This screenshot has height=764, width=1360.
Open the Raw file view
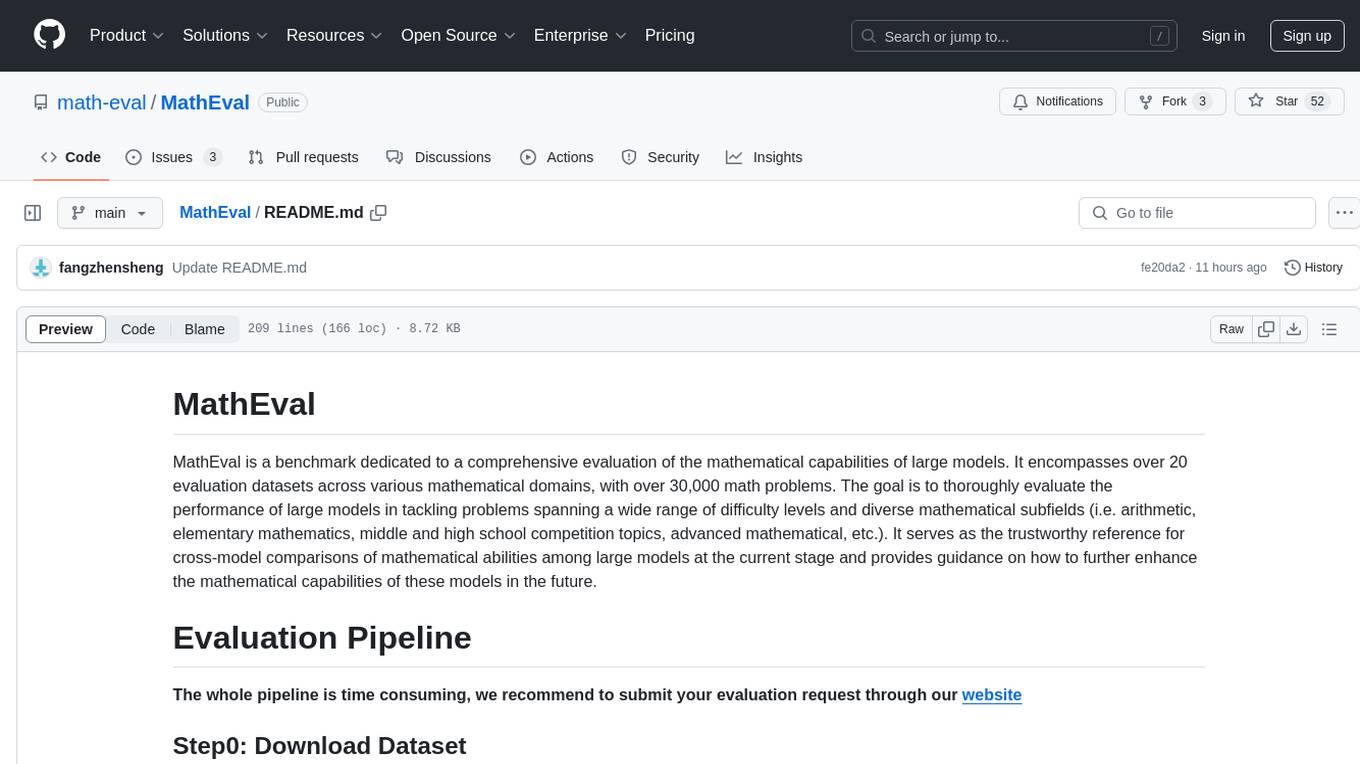[1231, 329]
